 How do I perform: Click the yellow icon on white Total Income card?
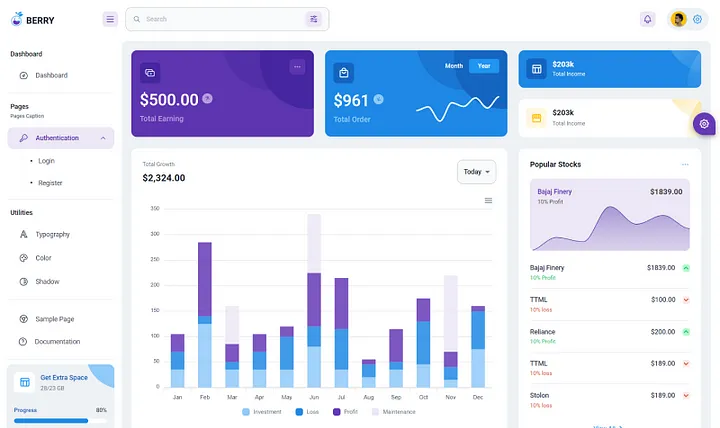(536, 118)
